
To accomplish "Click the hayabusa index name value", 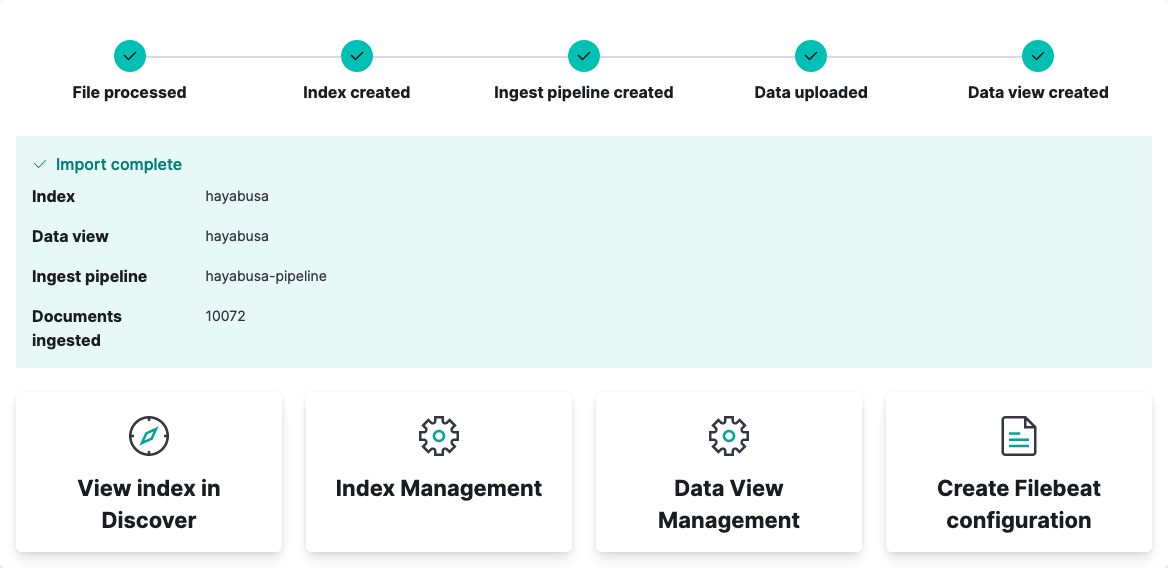I will (237, 197).
